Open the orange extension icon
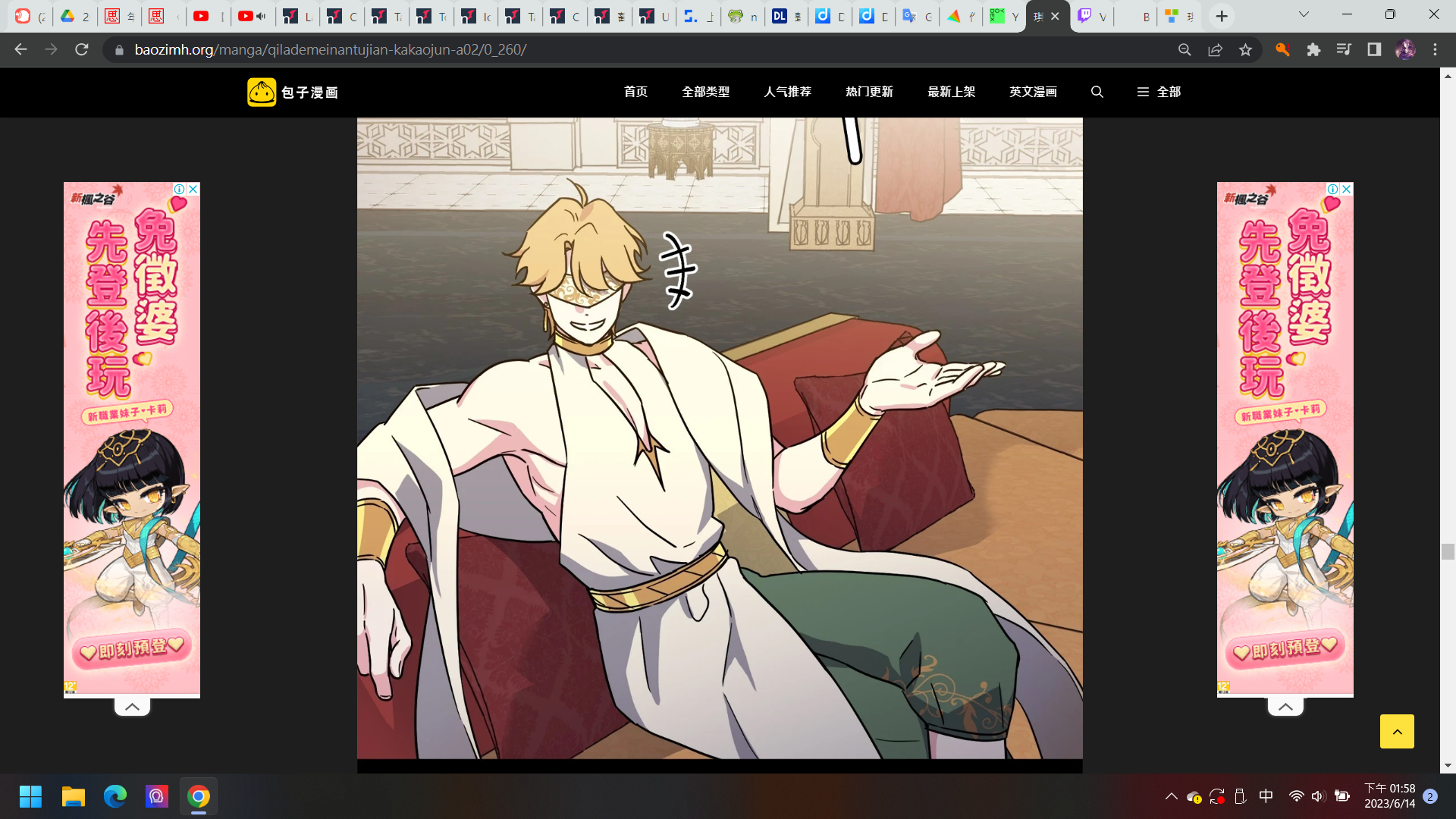Image resolution: width=1456 pixels, height=819 pixels. [1282, 49]
